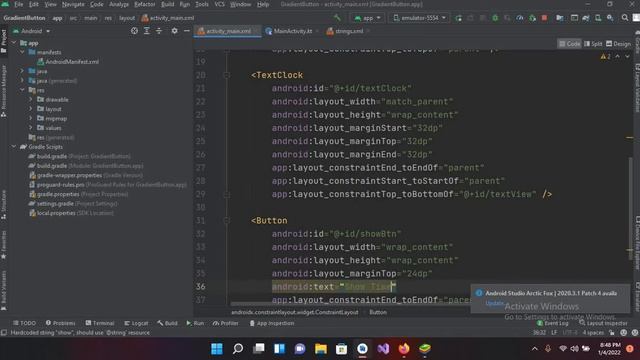Open the Terminal tool window
Viewport: 640px width, 360px height.
pos(100,323)
